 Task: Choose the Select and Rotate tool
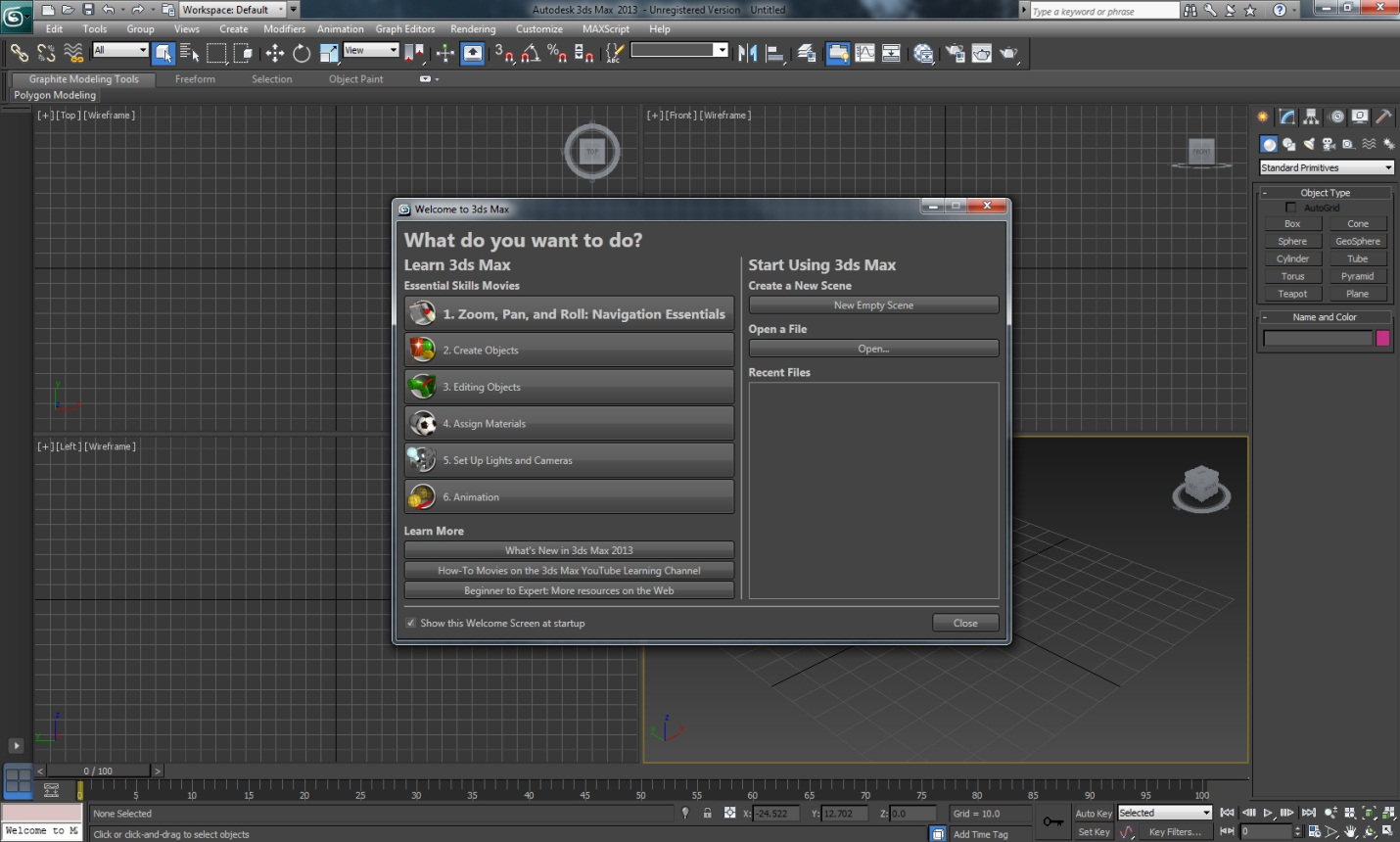pyautogui.click(x=302, y=53)
